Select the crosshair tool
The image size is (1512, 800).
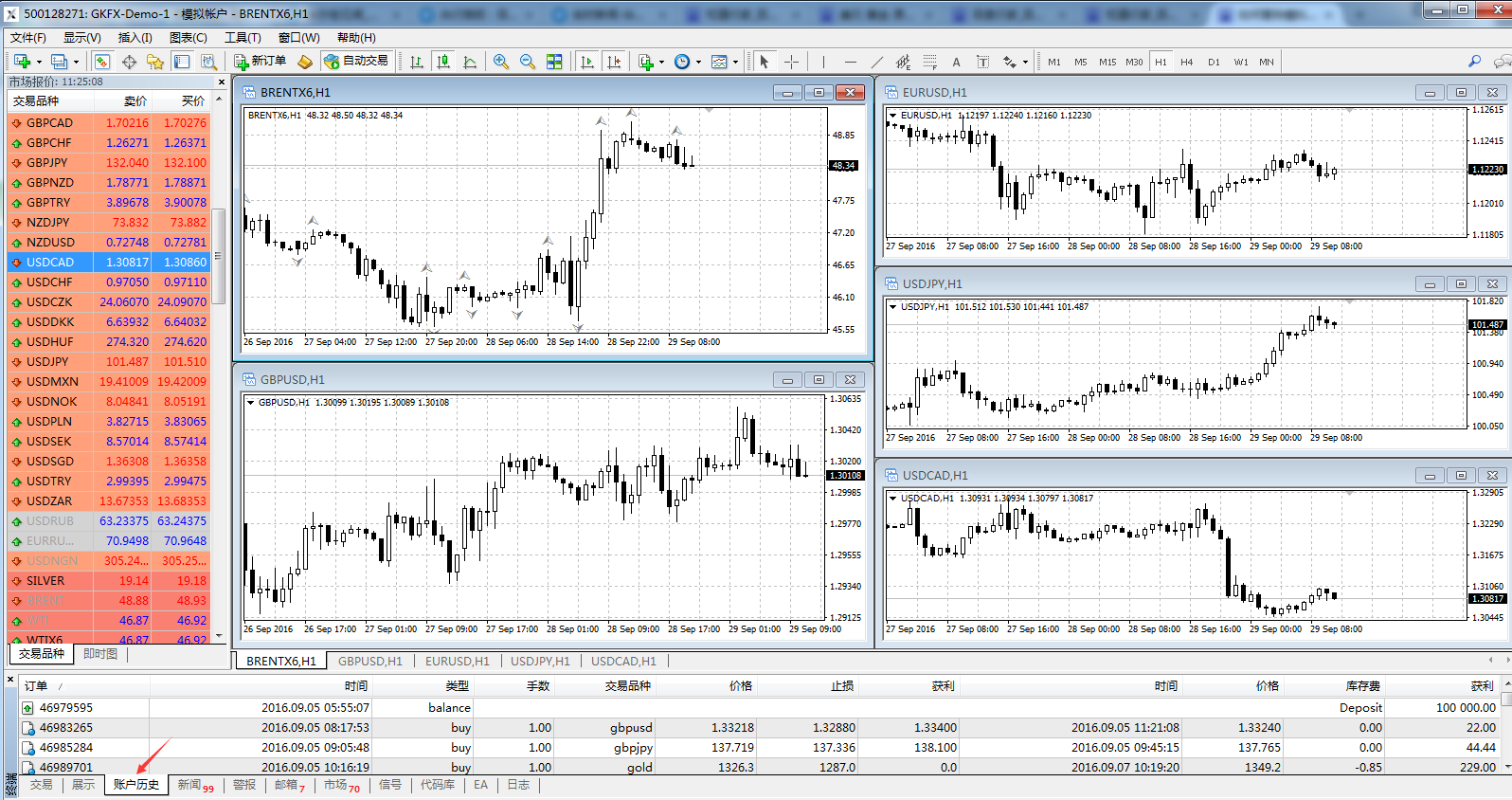point(791,62)
